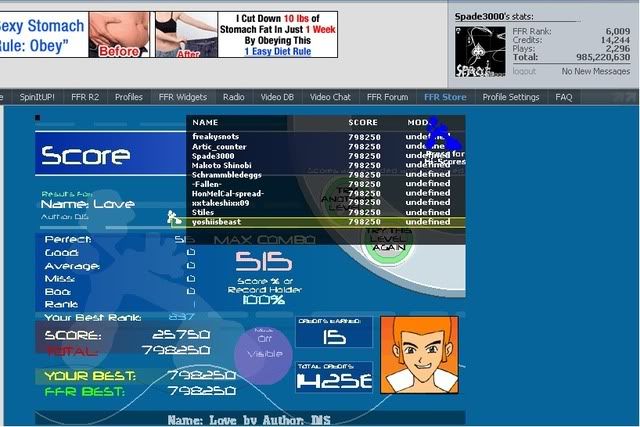Viewport: 640px width, 427px height.
Task: Click the Spade3000 profile avatar image
Action: [x=480, y=48]
